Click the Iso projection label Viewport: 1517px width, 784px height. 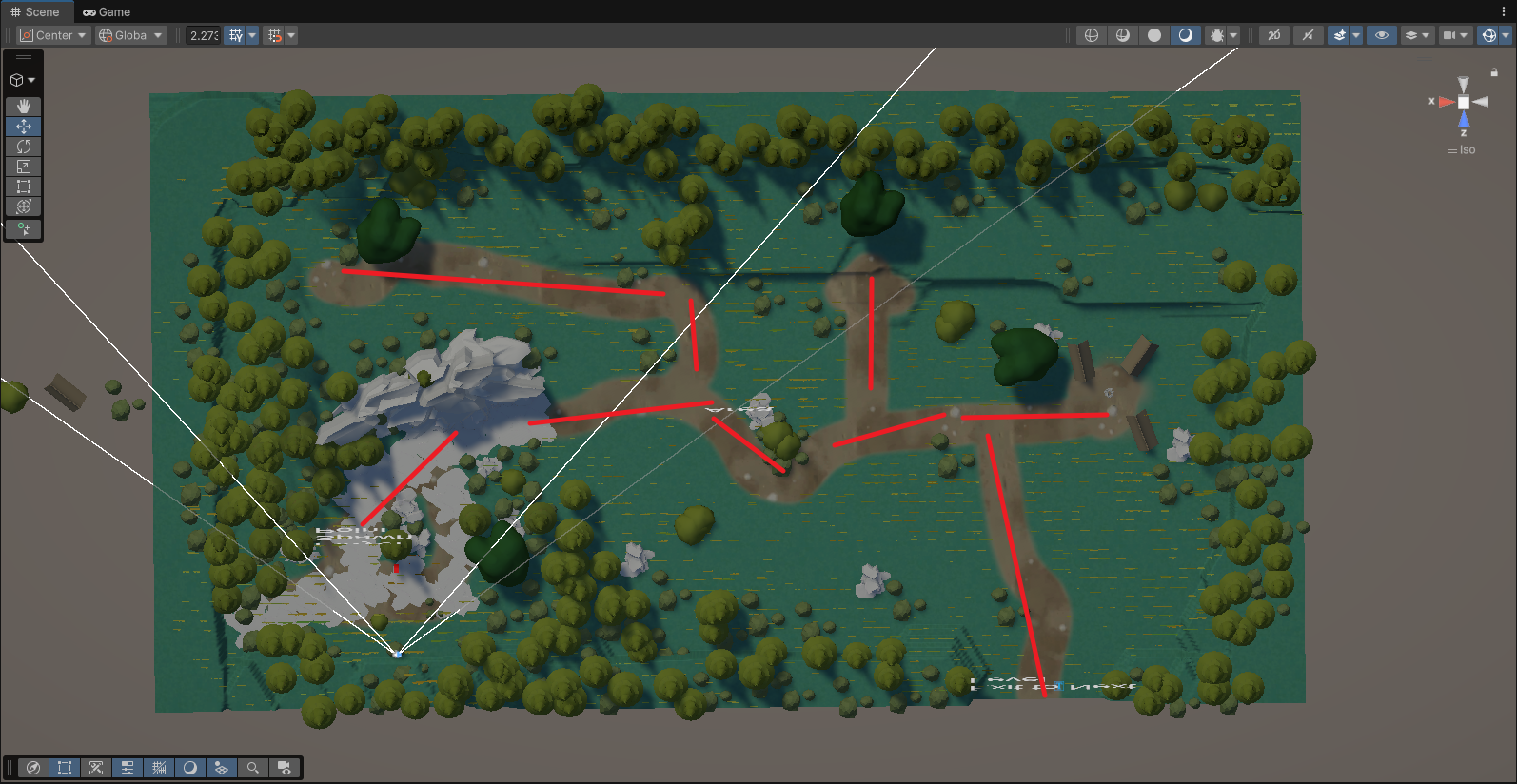(1462, 149)
